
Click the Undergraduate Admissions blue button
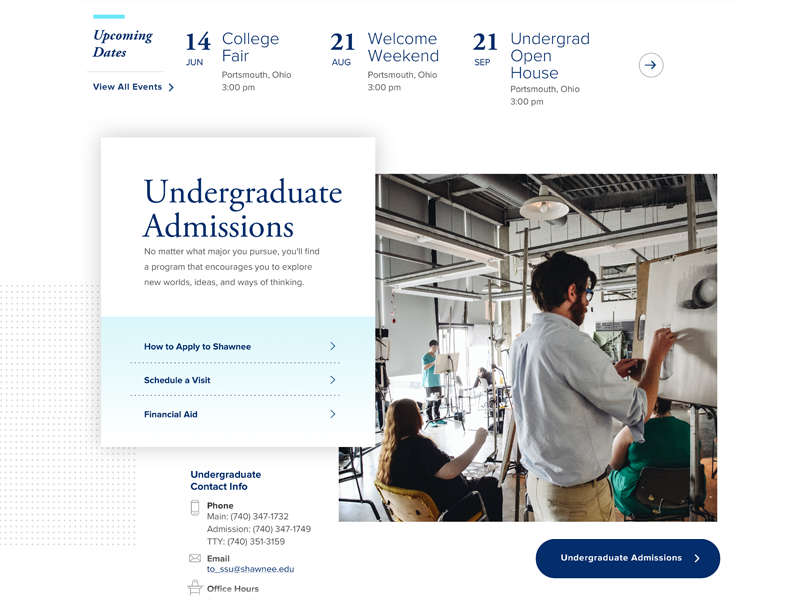tap(628, 558)
